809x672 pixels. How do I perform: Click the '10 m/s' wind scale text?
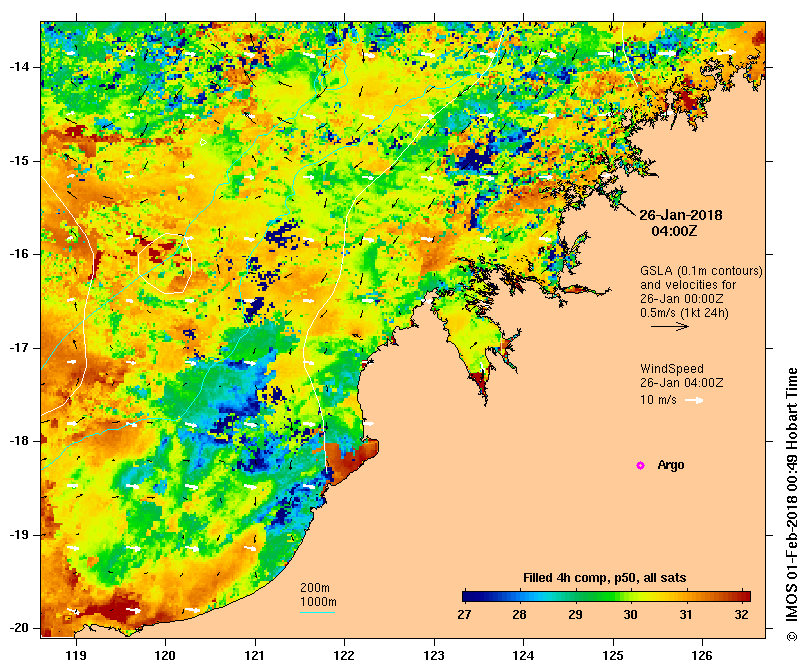(x=658, y=400)
